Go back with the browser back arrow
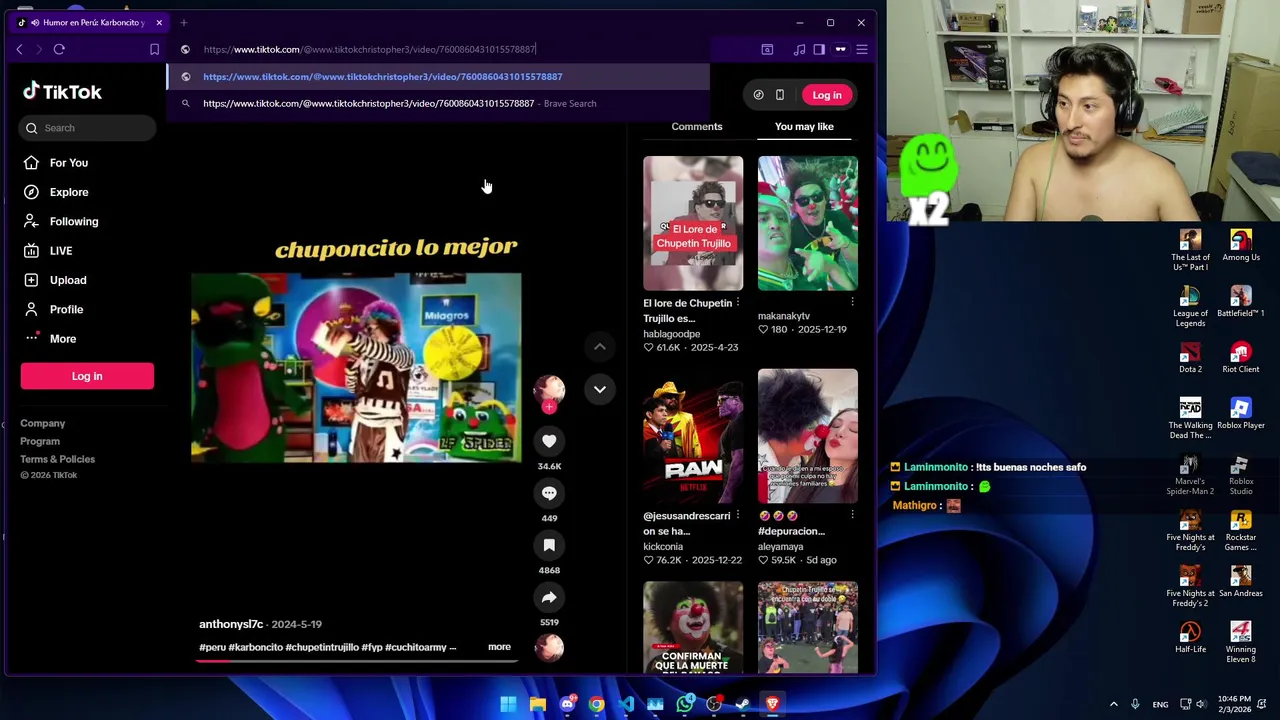Screen dimensions: 1280x720 [x=19, y=49]
